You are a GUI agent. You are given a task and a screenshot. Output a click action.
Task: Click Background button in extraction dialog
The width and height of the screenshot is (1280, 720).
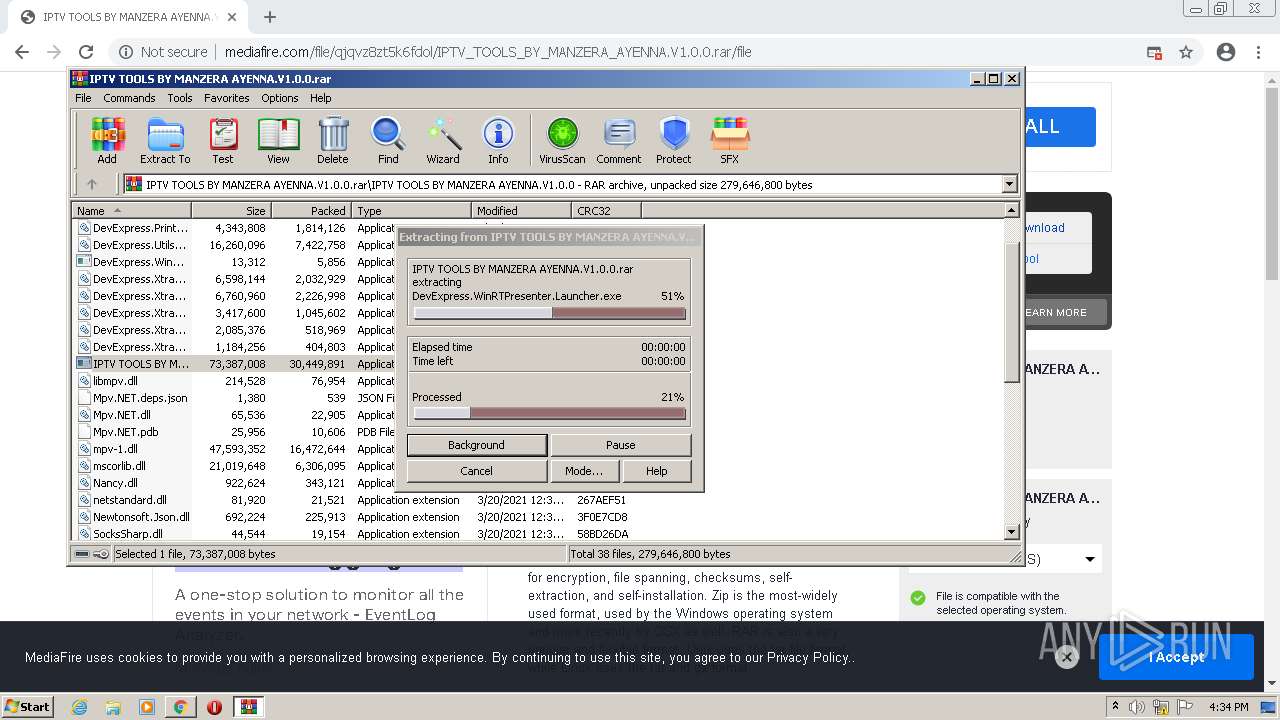click(x=476, y=445)
